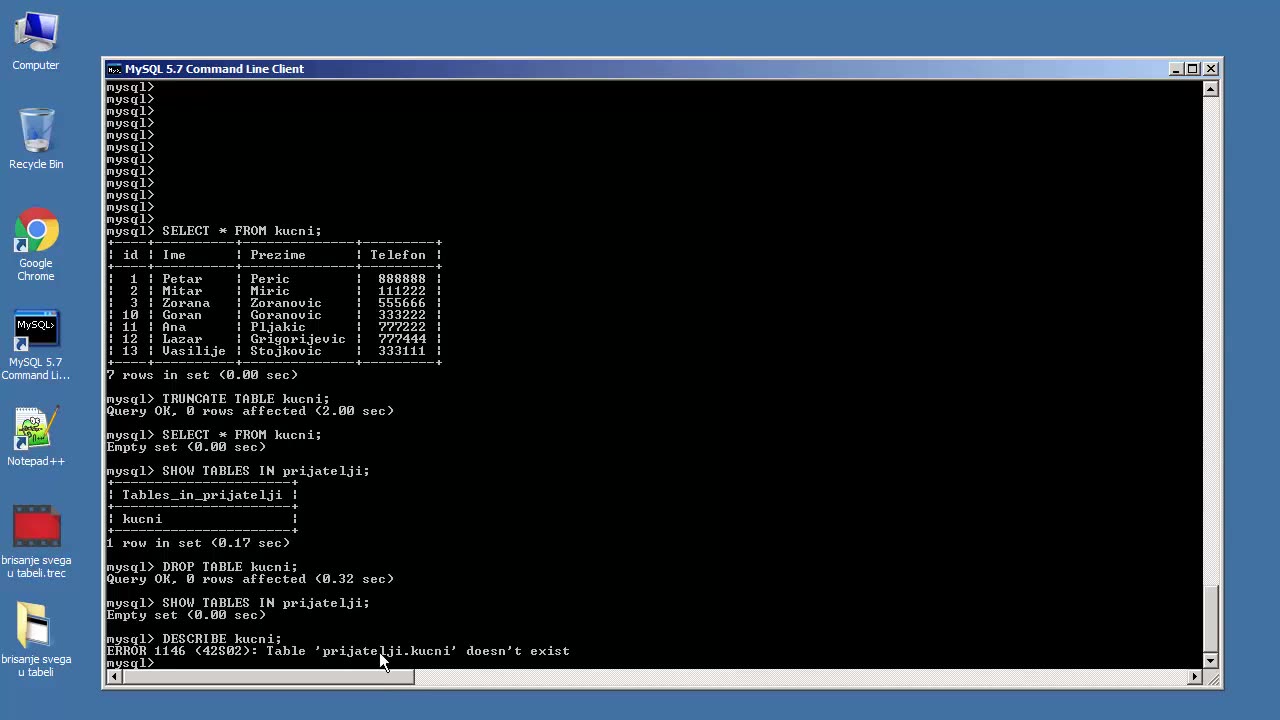Viewport: 1280px width, 720px height.
Task: Click the 'Tables_in_prijatelji' header
Action: point(202,495)
